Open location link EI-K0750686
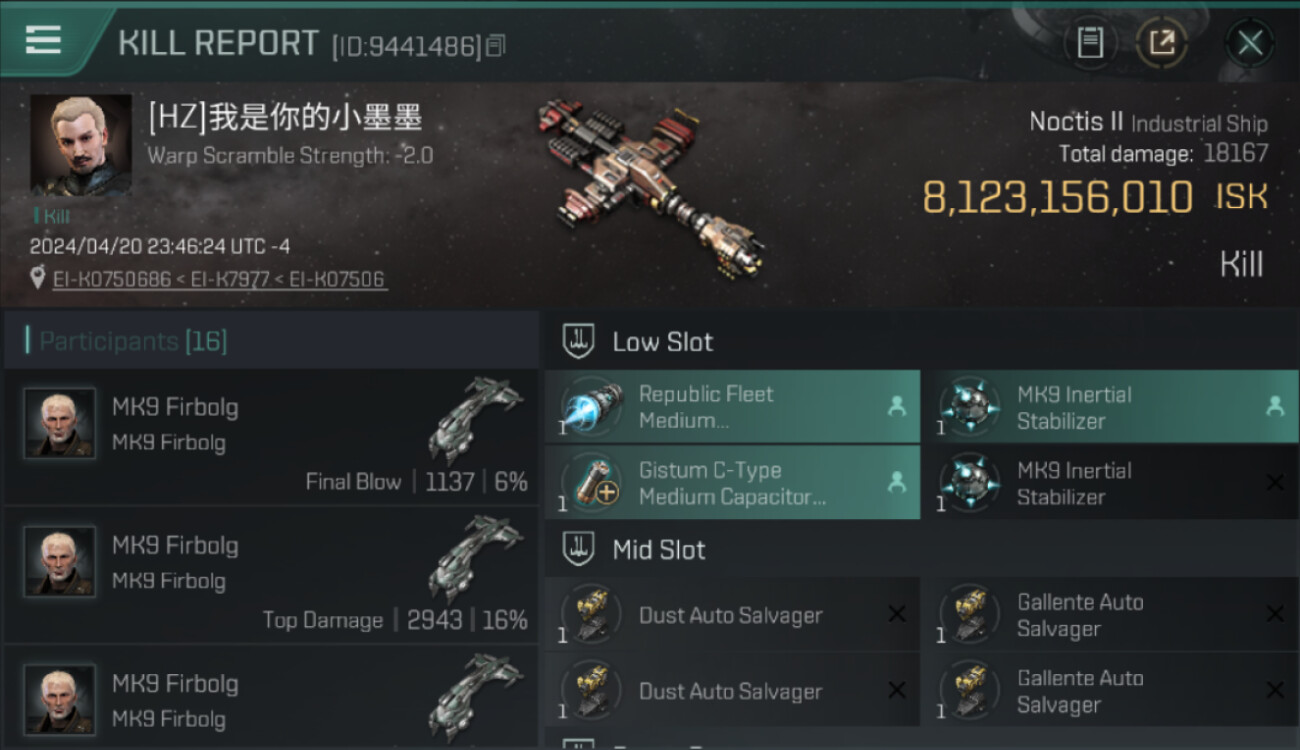The image size is (1300, 750). point(112,280)
